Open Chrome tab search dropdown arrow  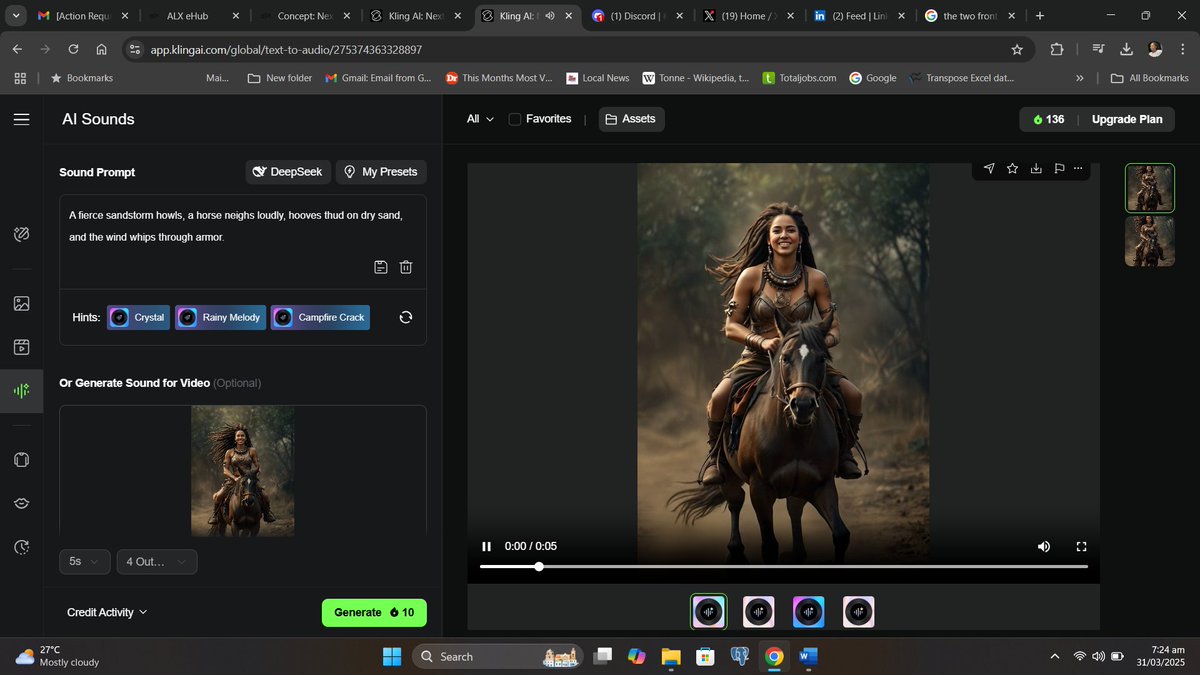(x=16, y=16)
